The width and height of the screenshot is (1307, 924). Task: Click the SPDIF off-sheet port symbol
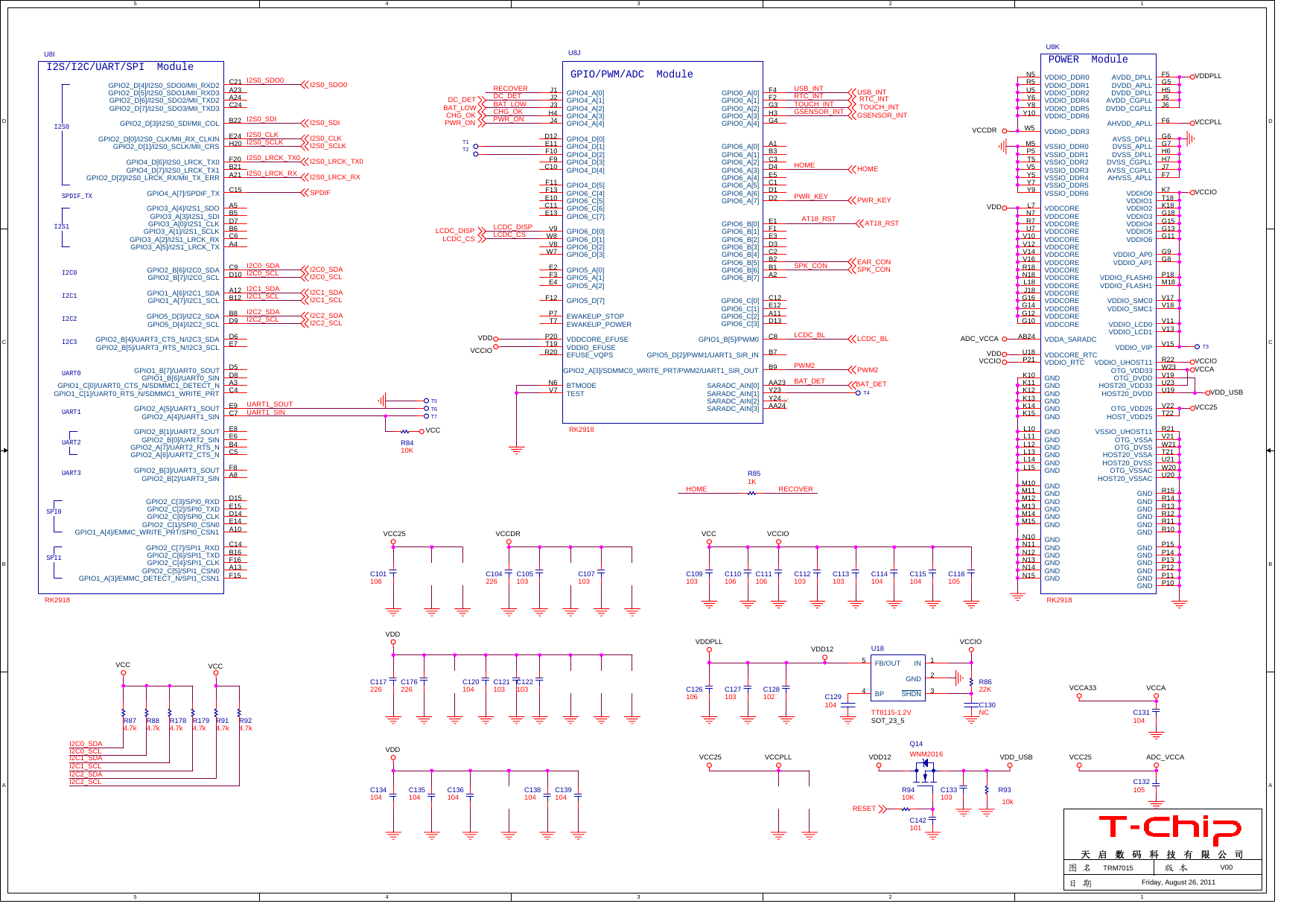305,193
